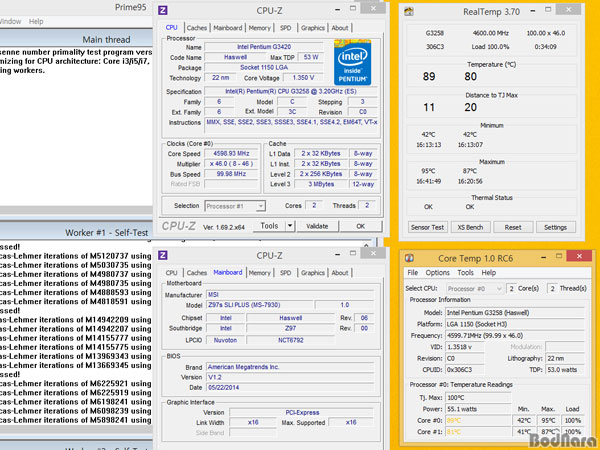The width and height of the screenshot is (600, 450).
Task: Open About tab in lower CPU-Z window
Action: click(340, 272)
